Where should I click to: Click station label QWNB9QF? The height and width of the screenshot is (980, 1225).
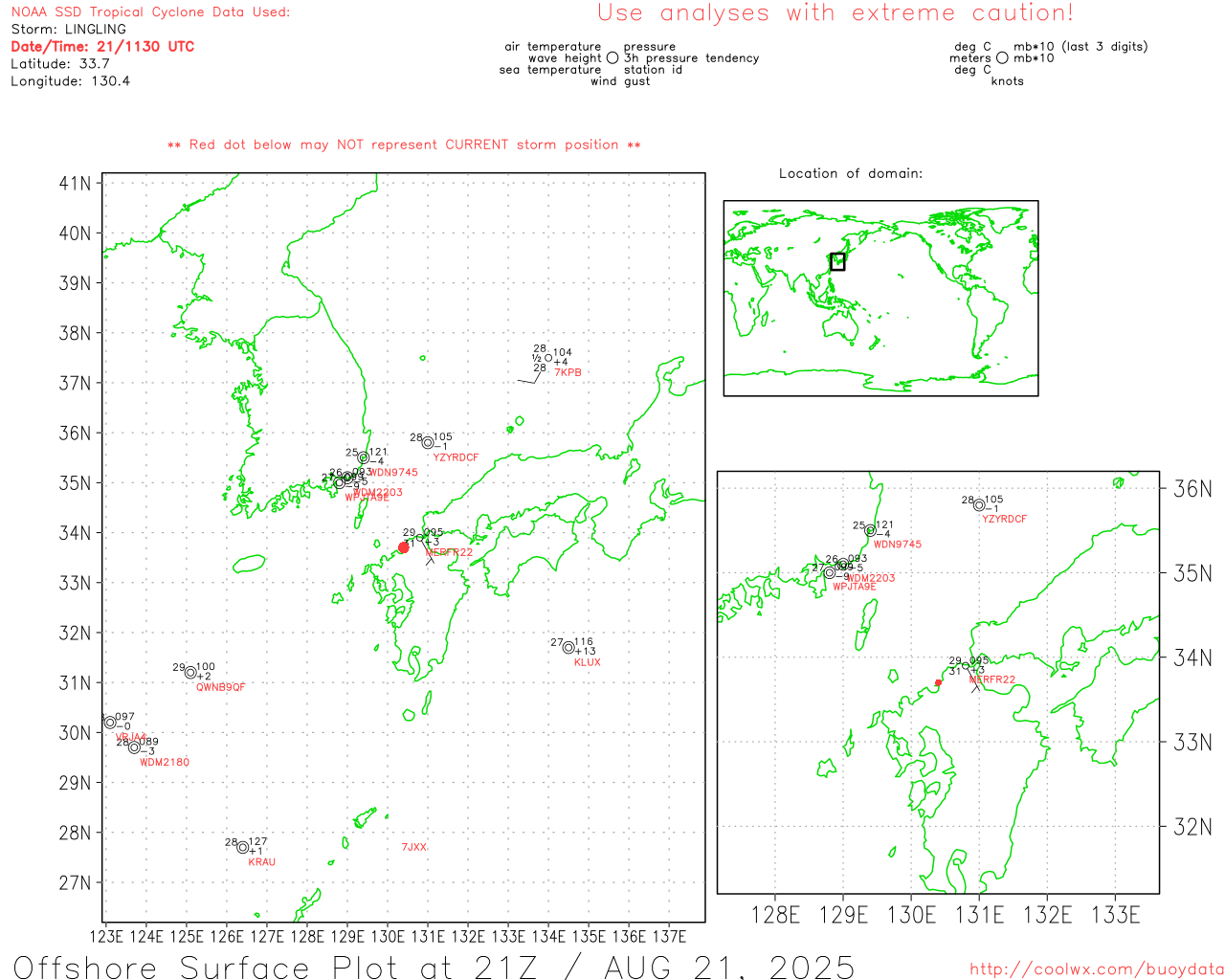point(220,687)
